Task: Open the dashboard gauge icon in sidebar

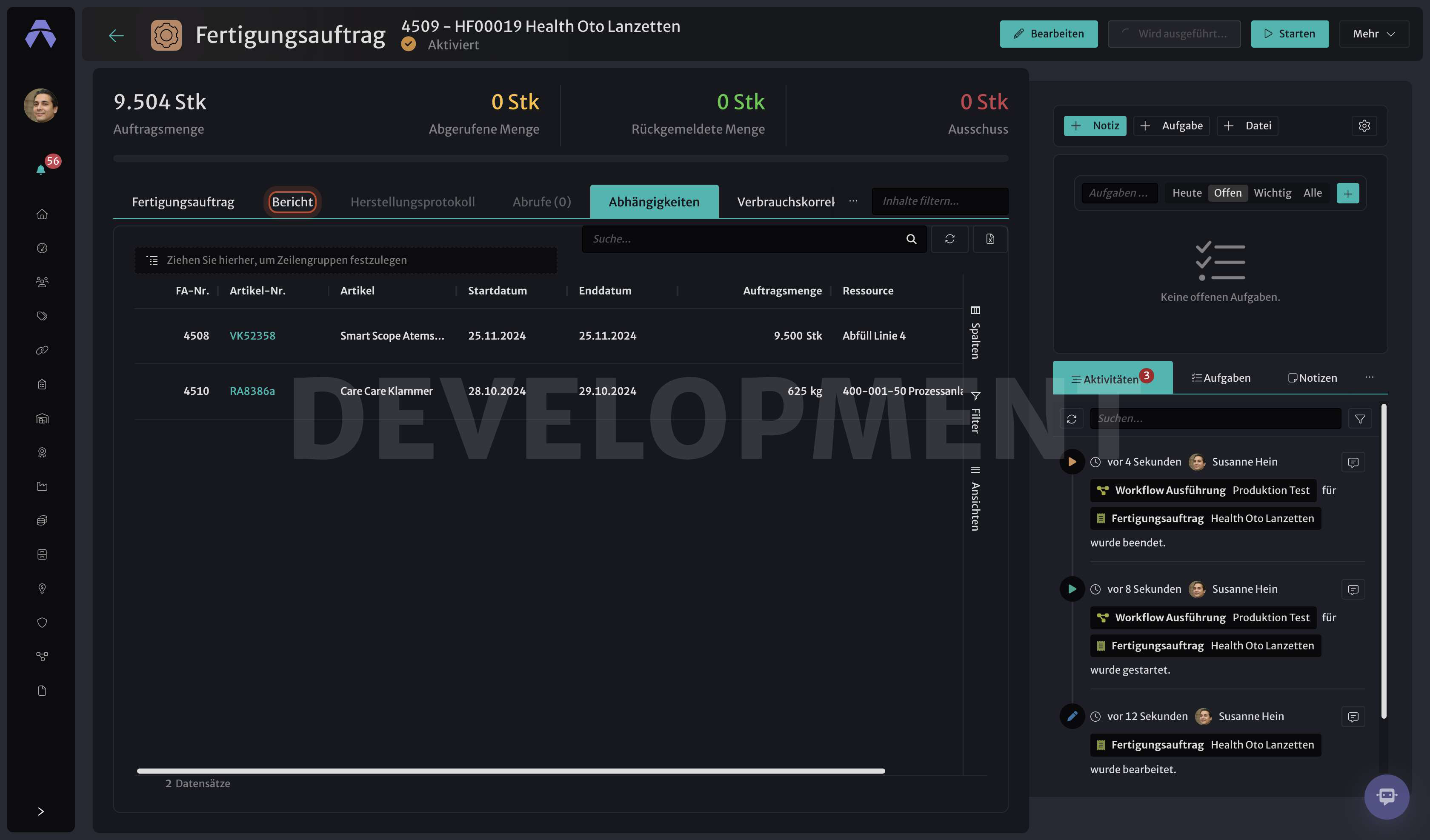Action: (42, 248)
